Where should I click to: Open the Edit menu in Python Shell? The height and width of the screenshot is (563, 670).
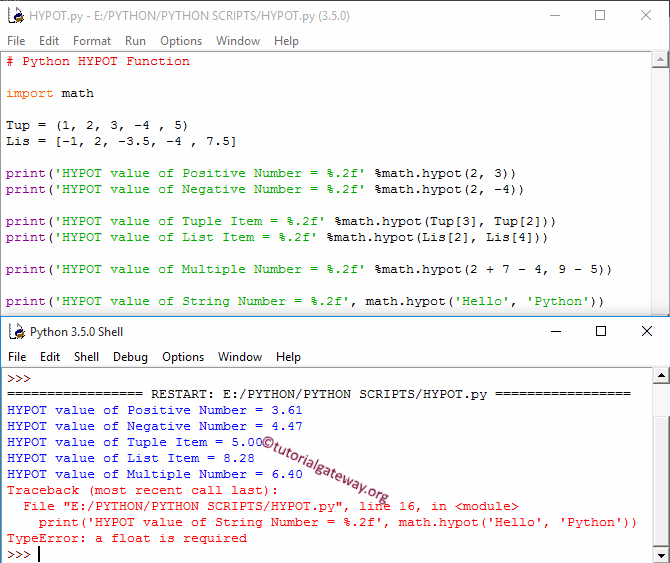50,357
